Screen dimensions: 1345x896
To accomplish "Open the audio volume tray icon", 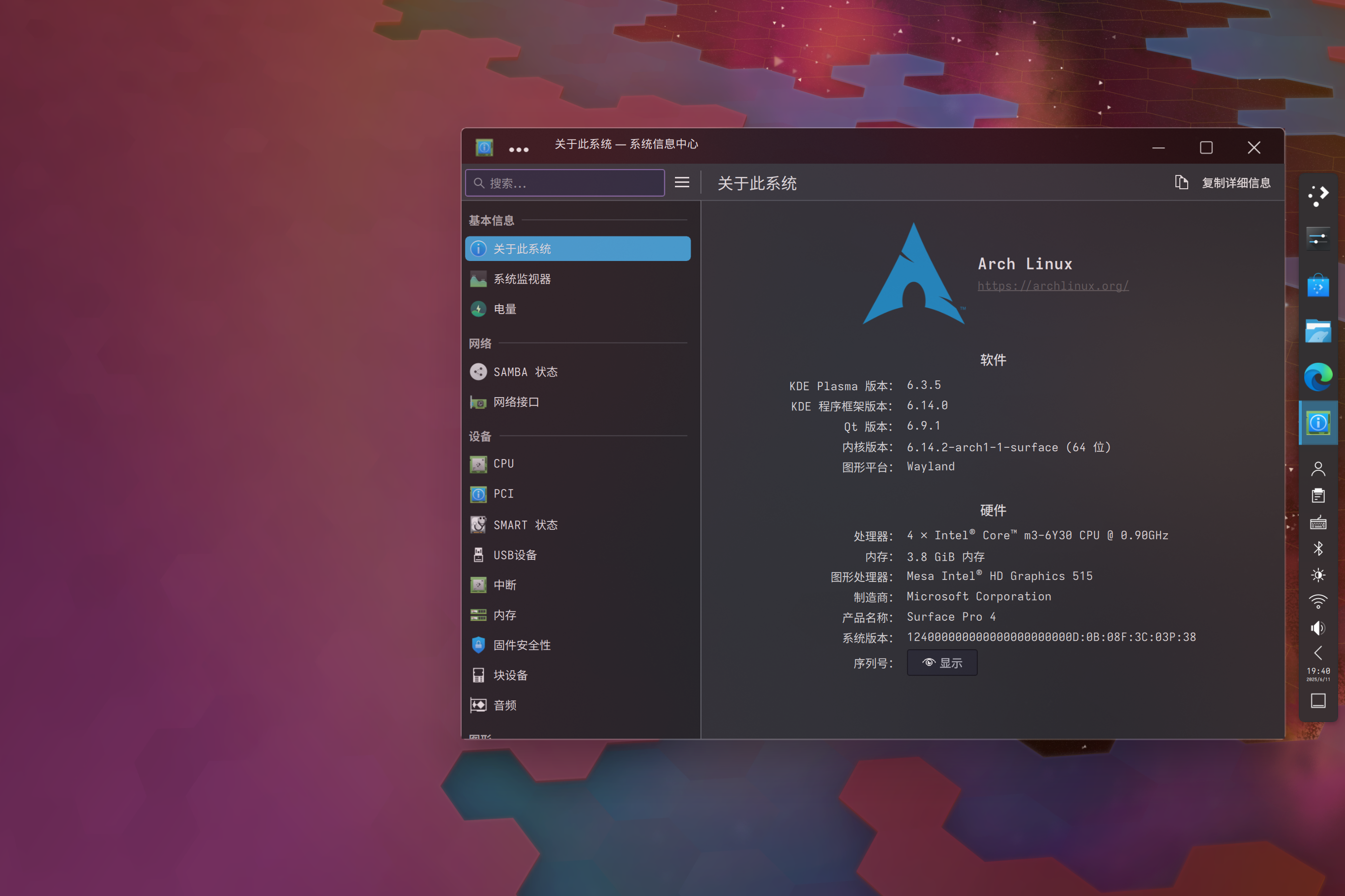I will point(1317,628).
